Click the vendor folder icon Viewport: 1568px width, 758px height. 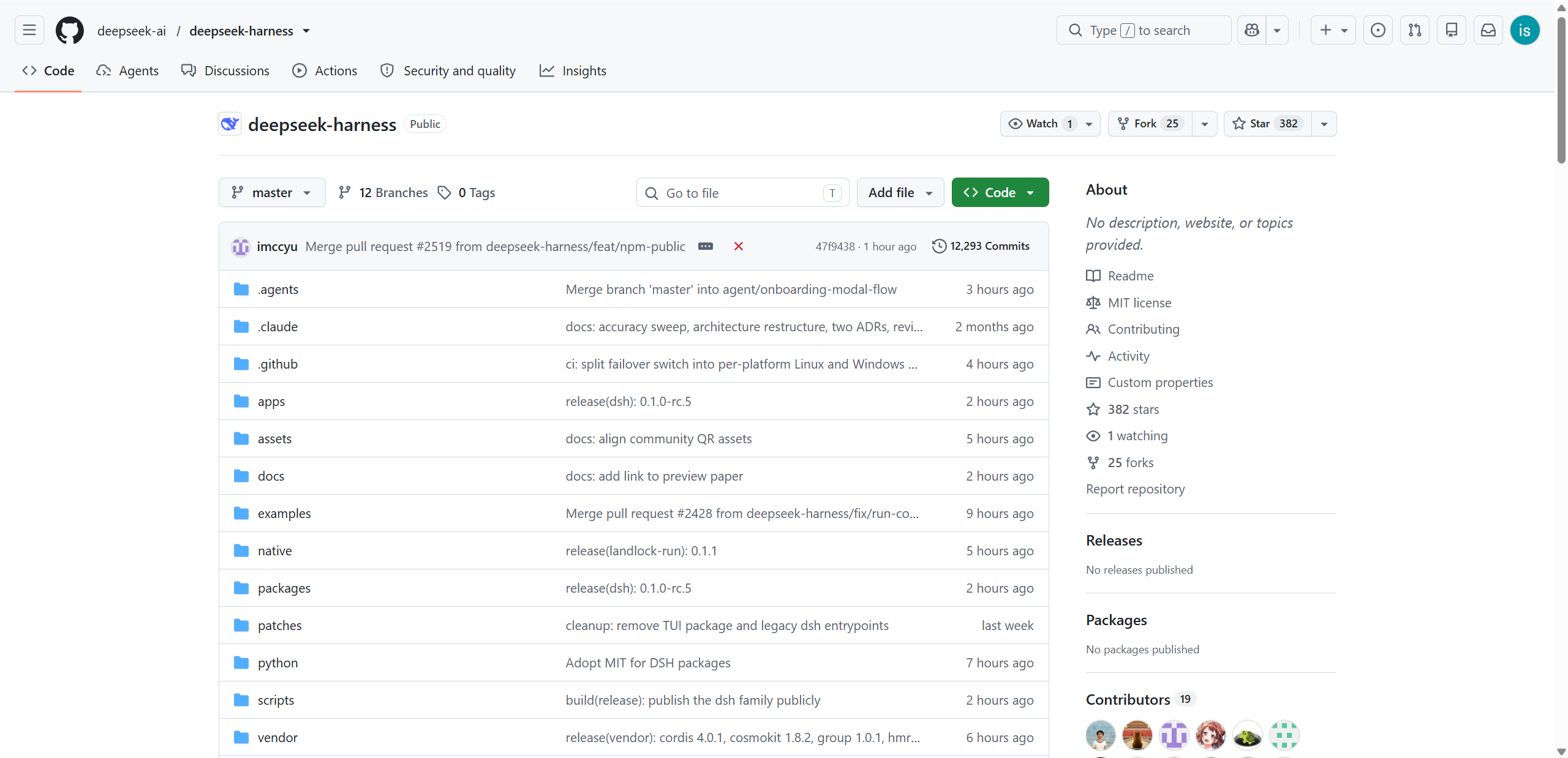[x=241, y=737]
